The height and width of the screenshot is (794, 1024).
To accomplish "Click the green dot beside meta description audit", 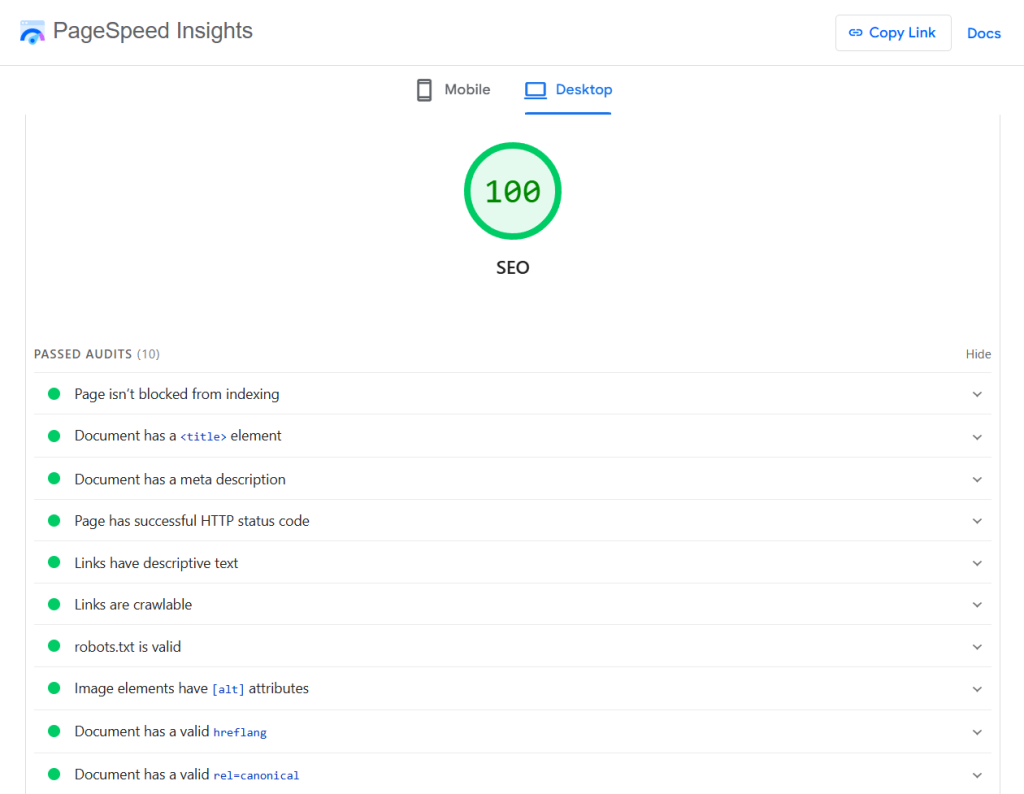I will tap(54, 479).
